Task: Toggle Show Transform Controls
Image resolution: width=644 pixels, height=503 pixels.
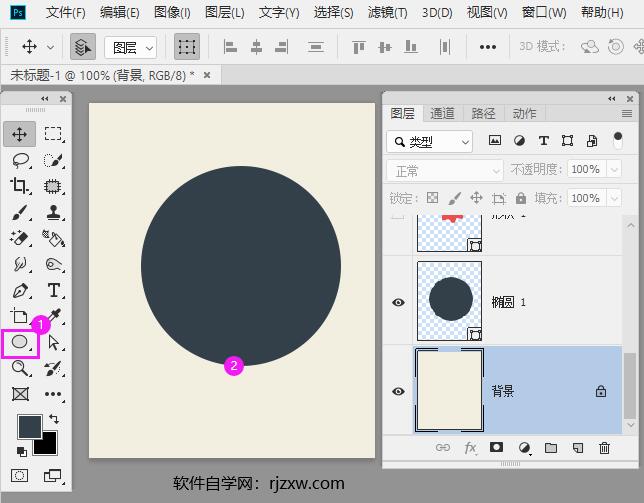Action: click(187, 47)
